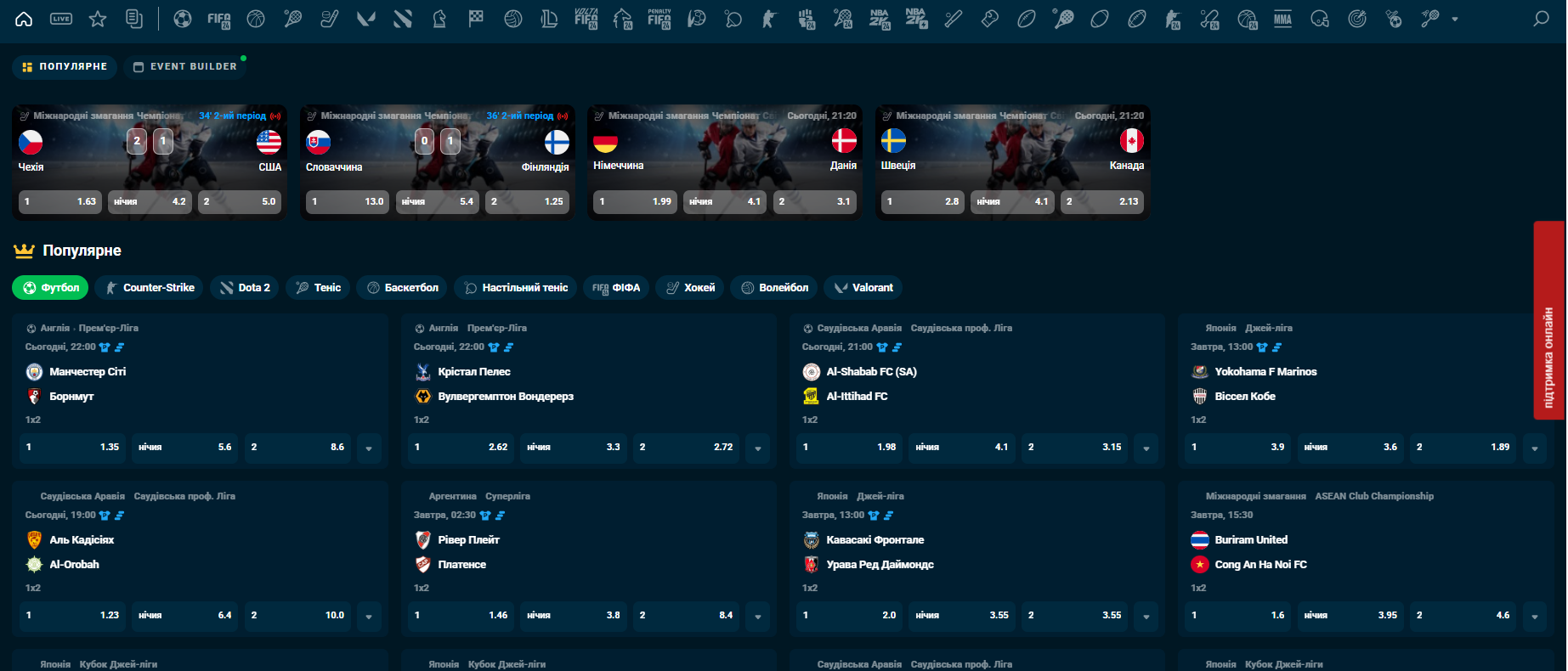Expand more markets for Манчестер Сіті match
Screen dimensions: 1568x671
369,448
